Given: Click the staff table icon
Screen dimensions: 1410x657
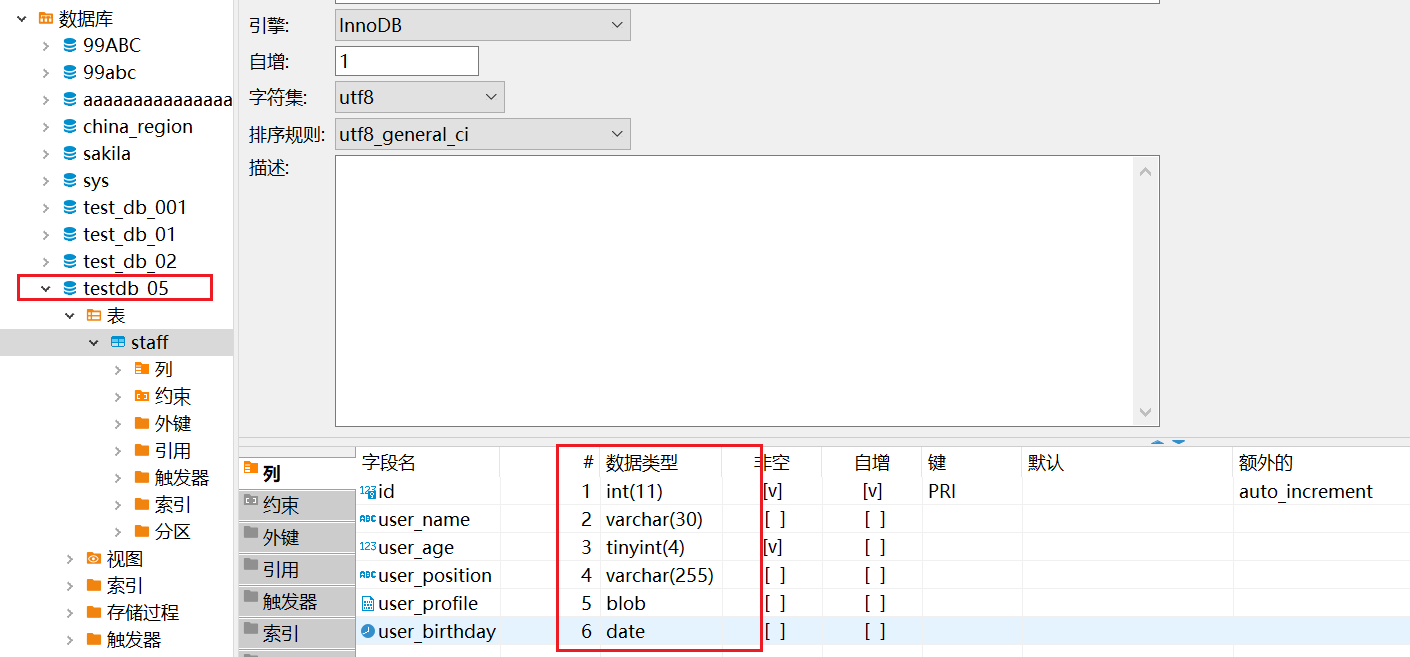Looking at the screenshot, I should tap(118, 342).
